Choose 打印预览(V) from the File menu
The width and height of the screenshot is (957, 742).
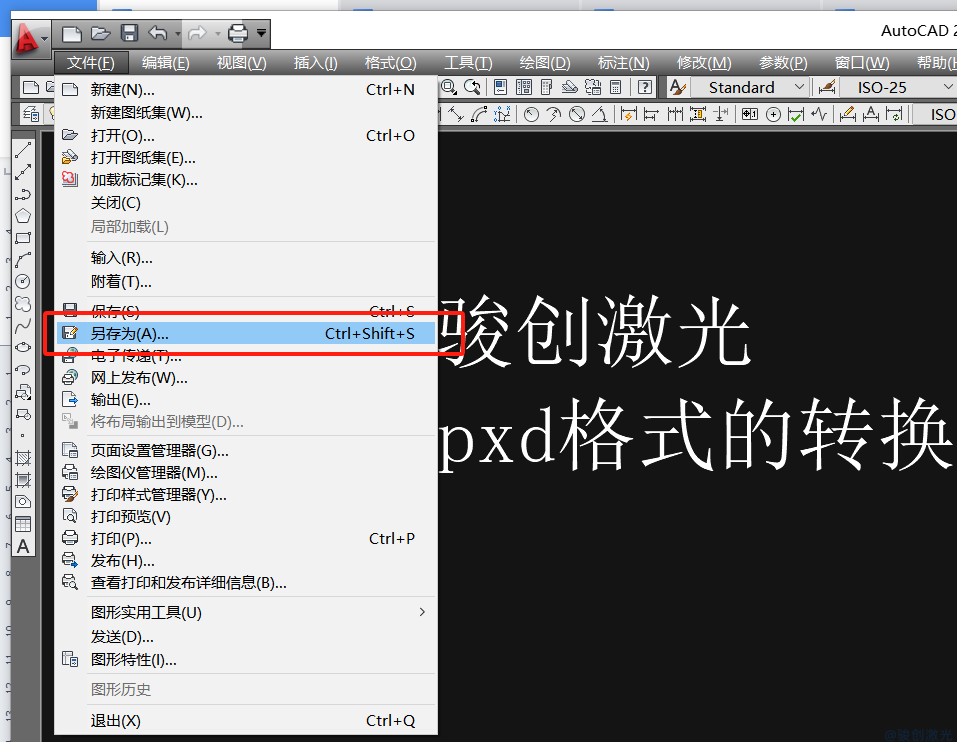click(x=246, y=517)
